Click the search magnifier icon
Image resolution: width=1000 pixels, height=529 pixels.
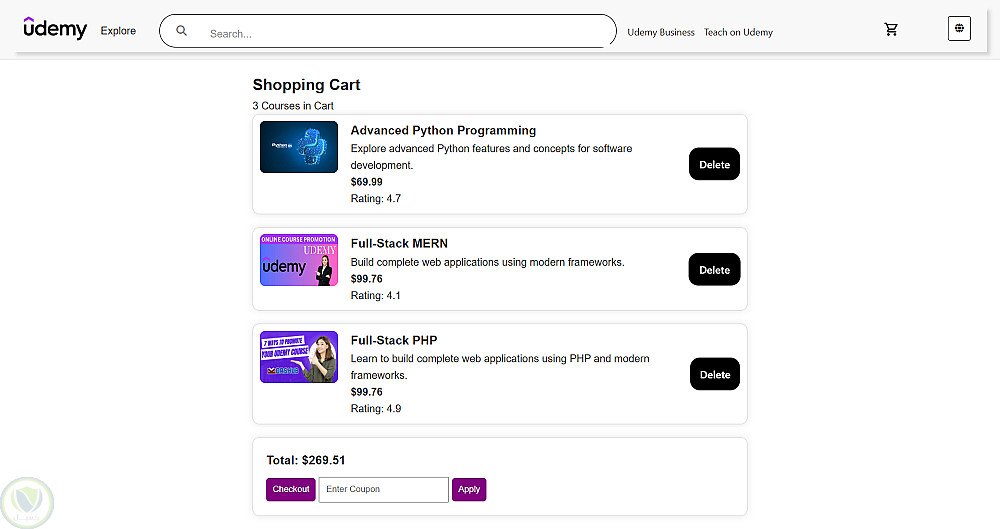pyautogui.click(x=181, y=31)
